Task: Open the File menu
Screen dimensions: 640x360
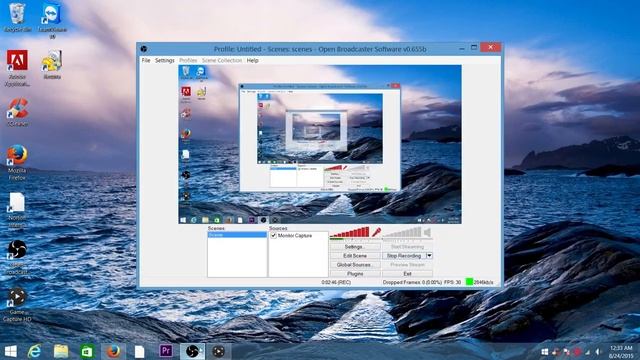Action: click(x=146, y=60)
